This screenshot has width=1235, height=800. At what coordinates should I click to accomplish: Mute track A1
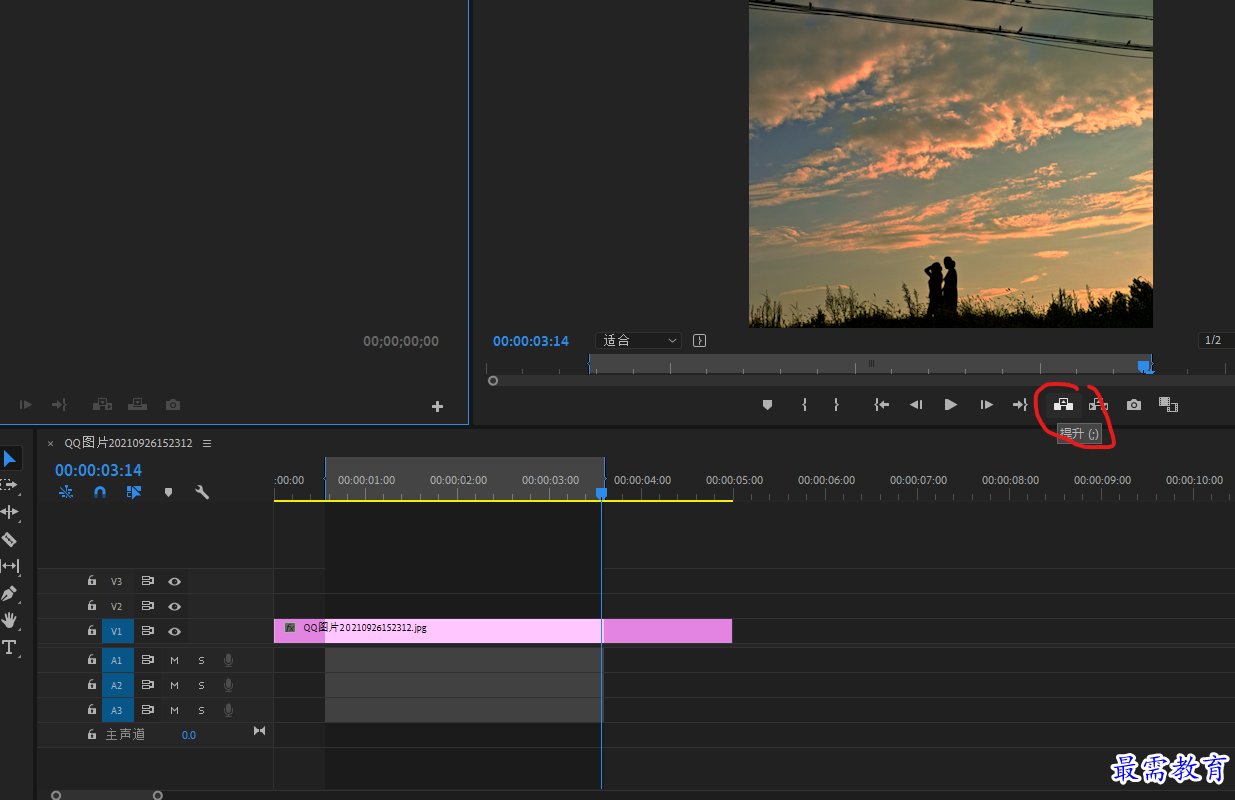click(174, 660)
